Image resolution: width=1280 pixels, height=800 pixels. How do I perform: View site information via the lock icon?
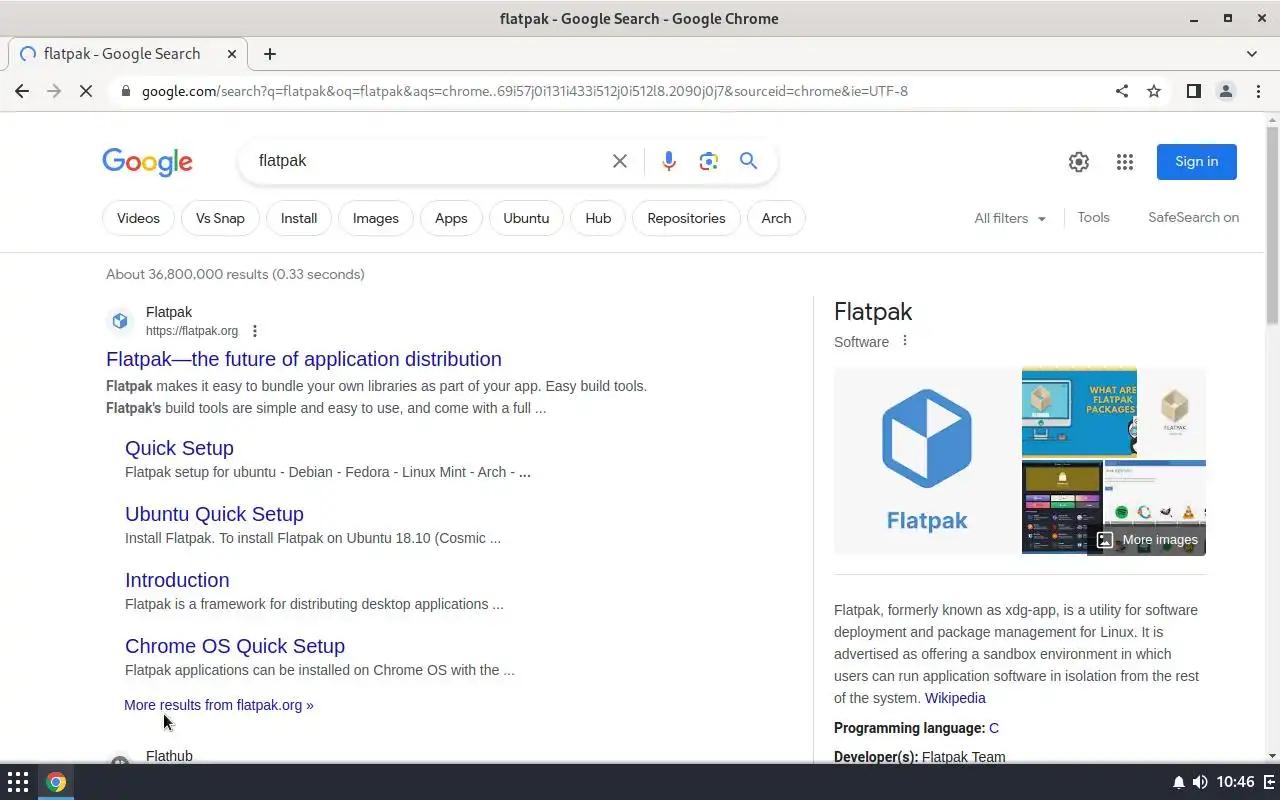125,91
